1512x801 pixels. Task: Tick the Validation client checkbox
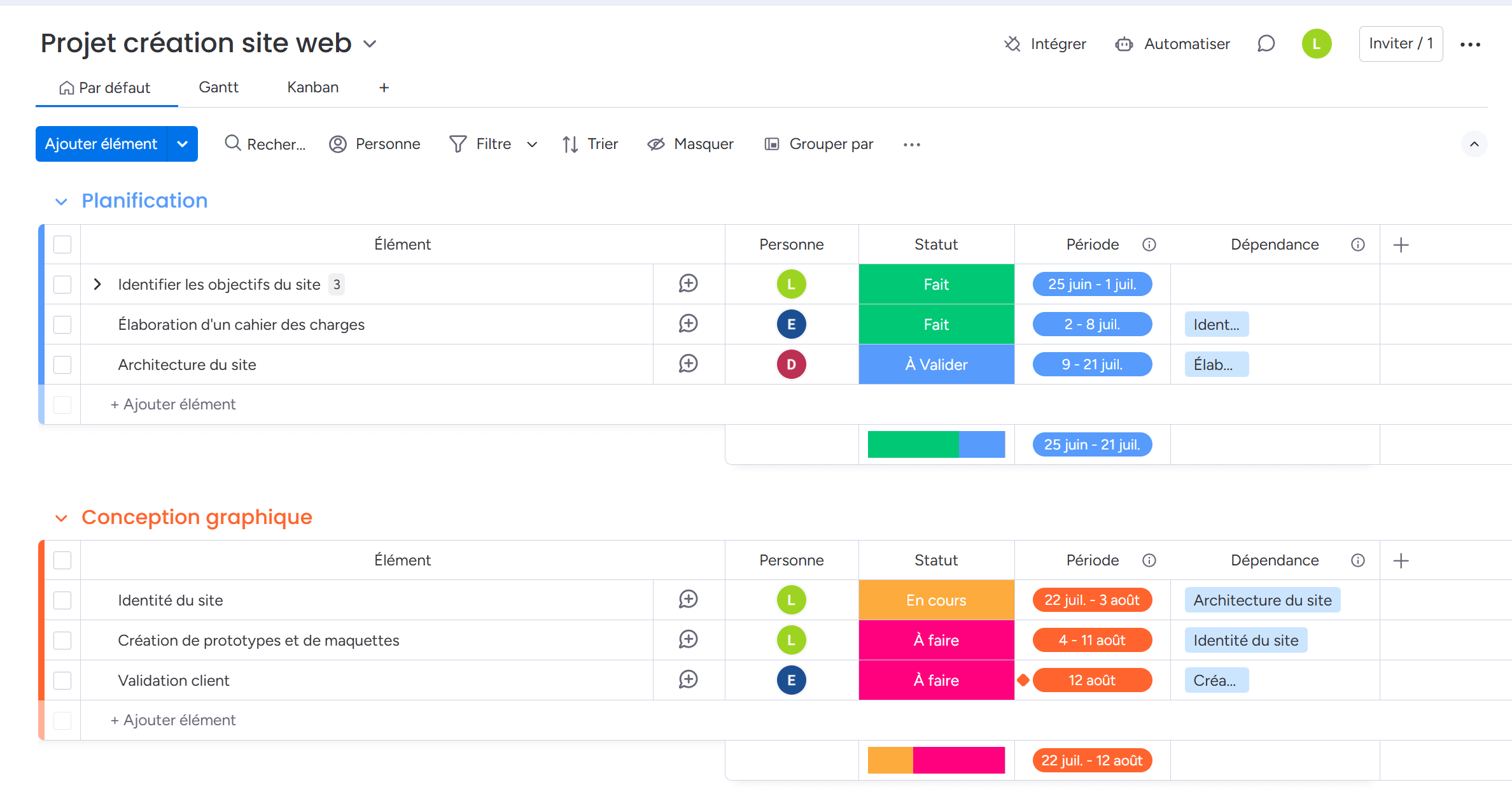62,680
